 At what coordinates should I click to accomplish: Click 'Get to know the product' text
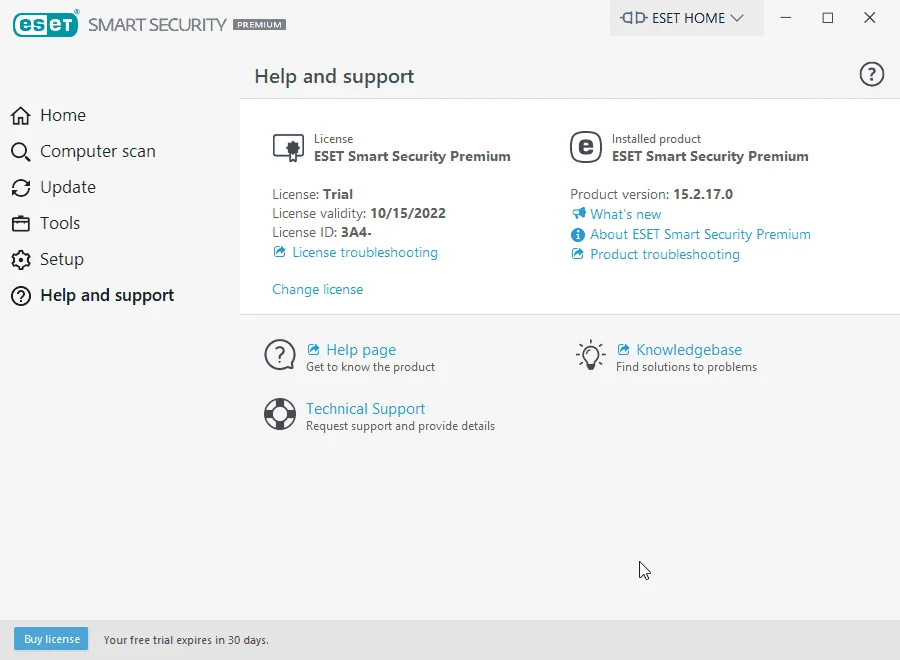(370, 367)
